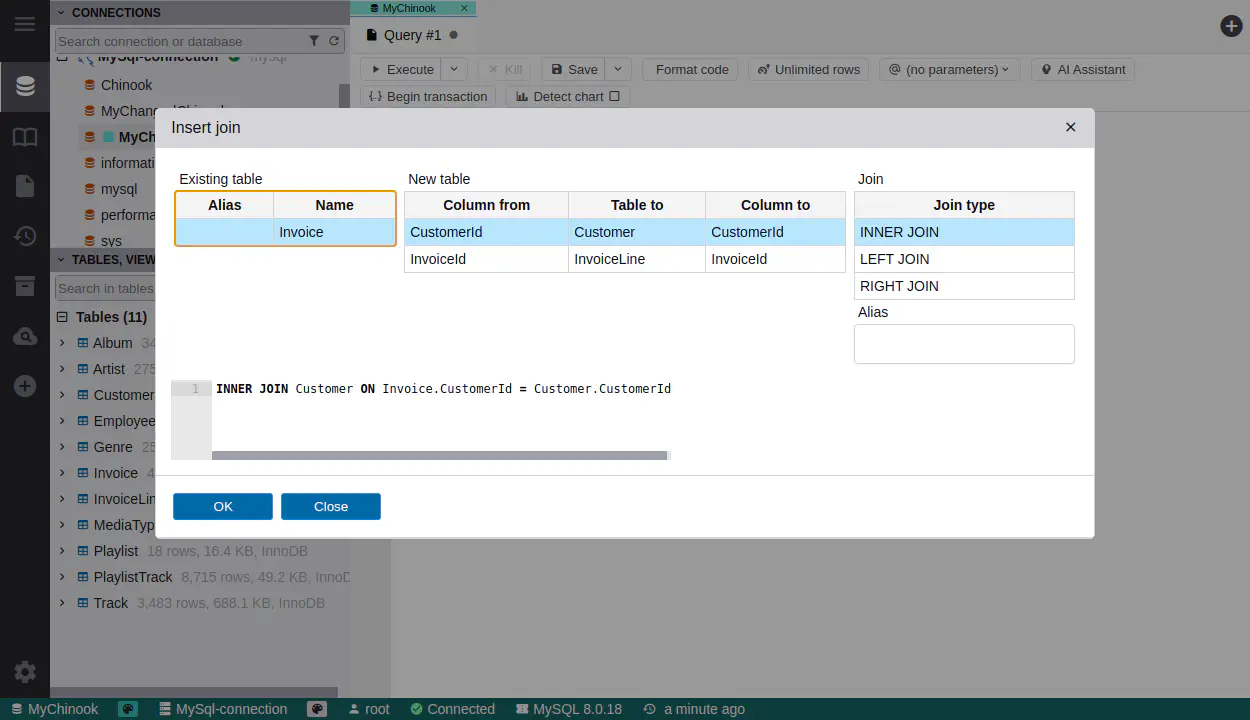Toggle the Detect chart checkbox
Image resolution: width=1250 pixels, height=720 pixels.
pyautogui.click(x=614, y=96)
